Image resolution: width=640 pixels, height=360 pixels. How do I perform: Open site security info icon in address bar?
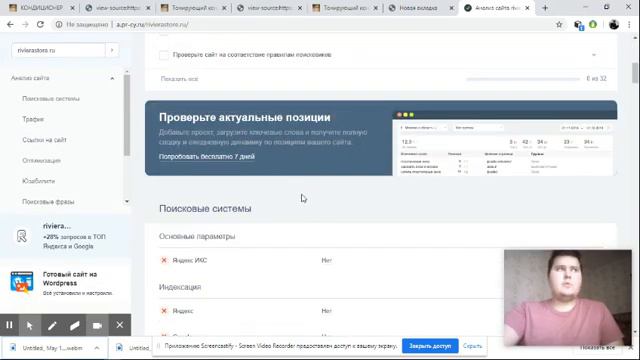[x=59, y=24]
